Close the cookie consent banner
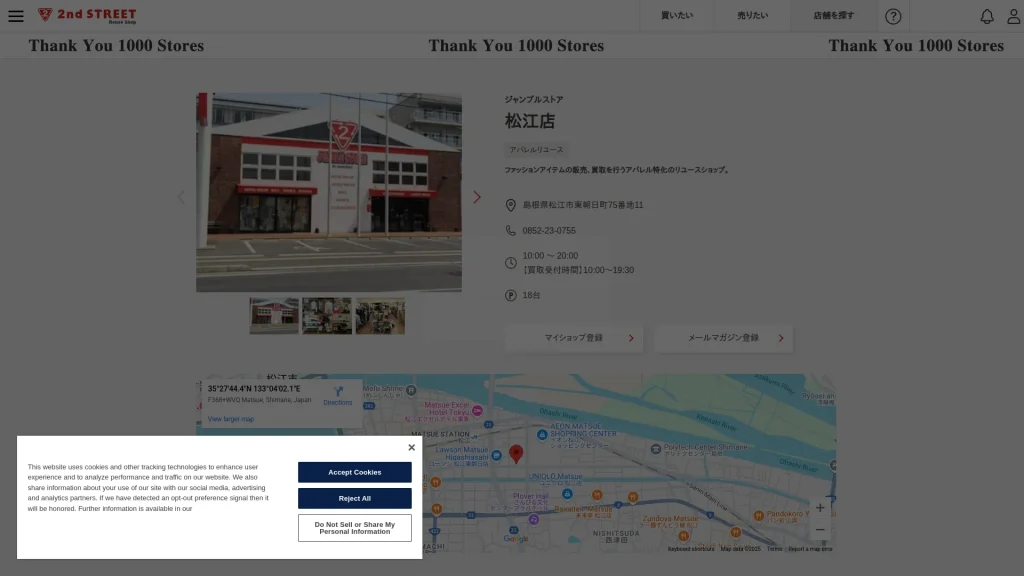Screen dimensions: 1024x576 tap(411, 447)
